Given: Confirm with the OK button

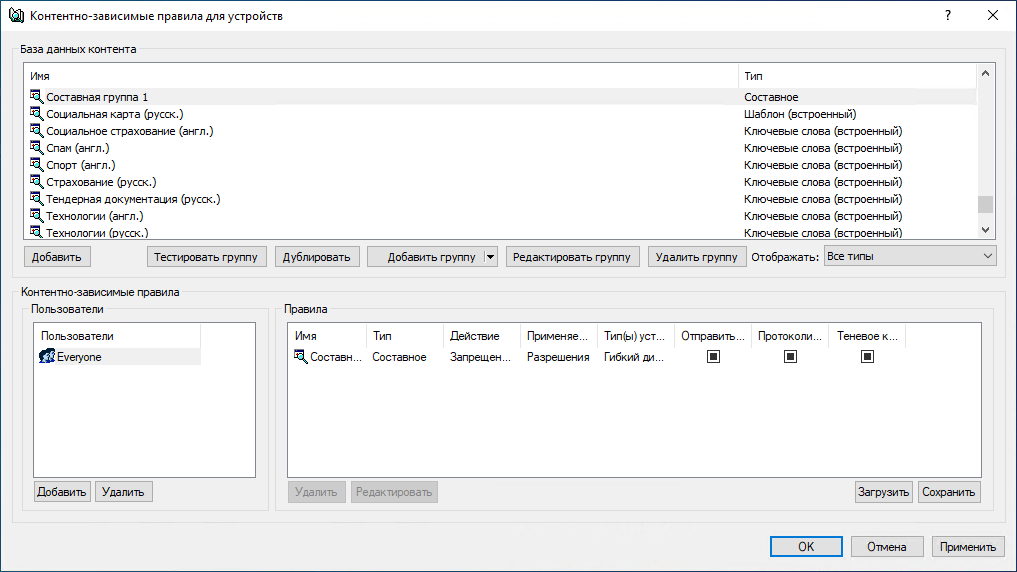Looking at the screenshot, I should coord(806,547).
